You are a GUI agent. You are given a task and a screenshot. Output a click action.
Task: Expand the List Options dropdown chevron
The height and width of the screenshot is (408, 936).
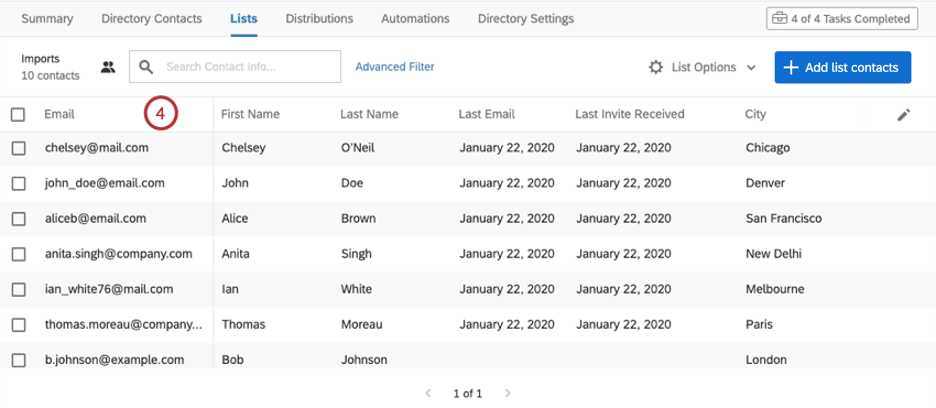point(752,68)
